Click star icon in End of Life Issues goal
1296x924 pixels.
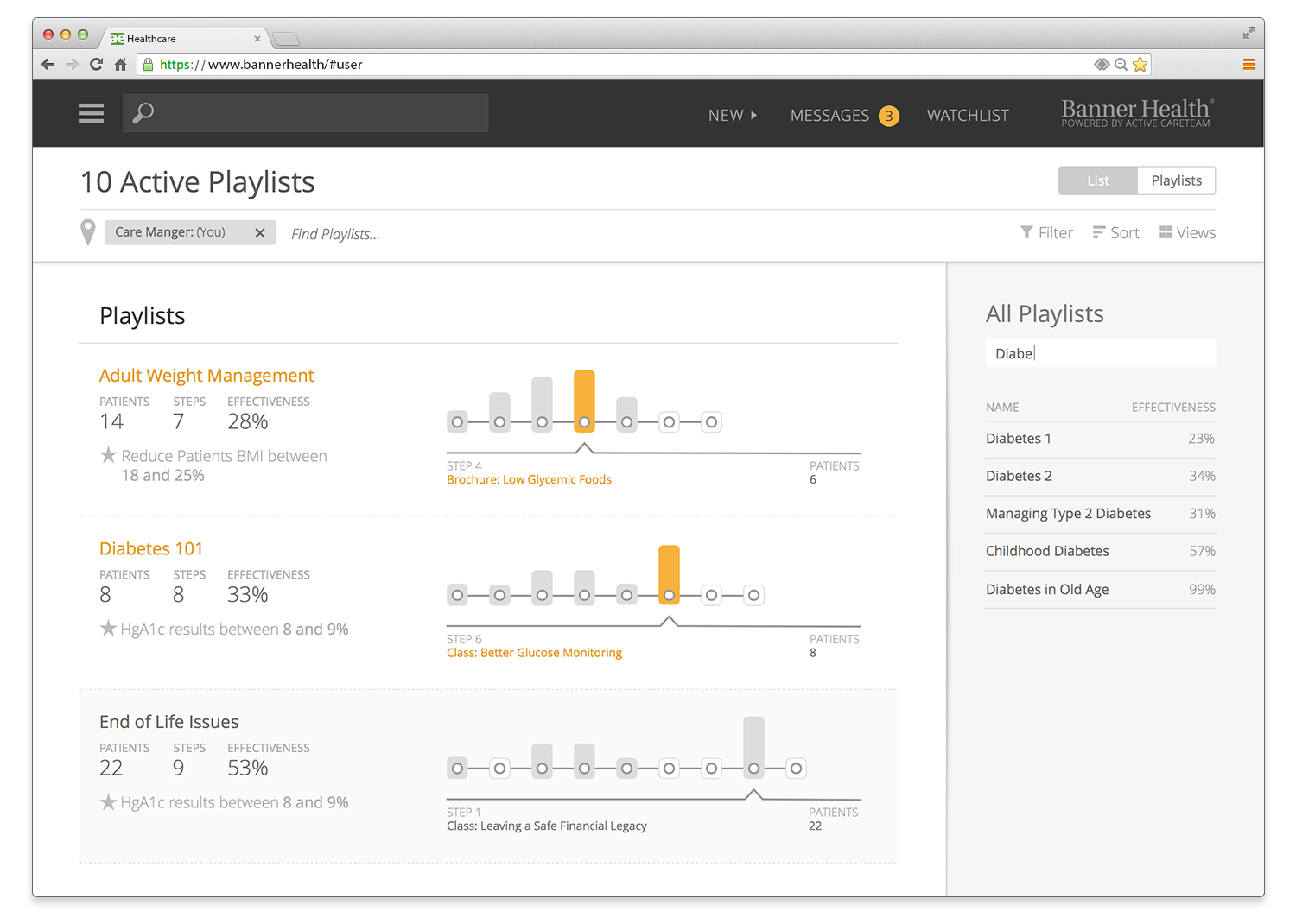(108, 802)
